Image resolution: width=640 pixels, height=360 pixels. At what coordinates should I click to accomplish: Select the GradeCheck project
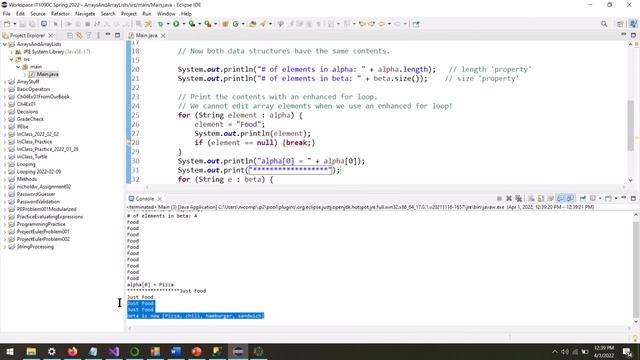pos(30,119)
